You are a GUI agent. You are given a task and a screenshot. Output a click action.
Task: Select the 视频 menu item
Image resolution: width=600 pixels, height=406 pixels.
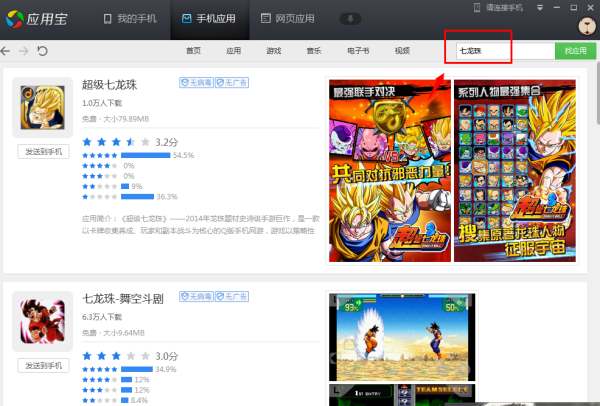tap(402, 51)
